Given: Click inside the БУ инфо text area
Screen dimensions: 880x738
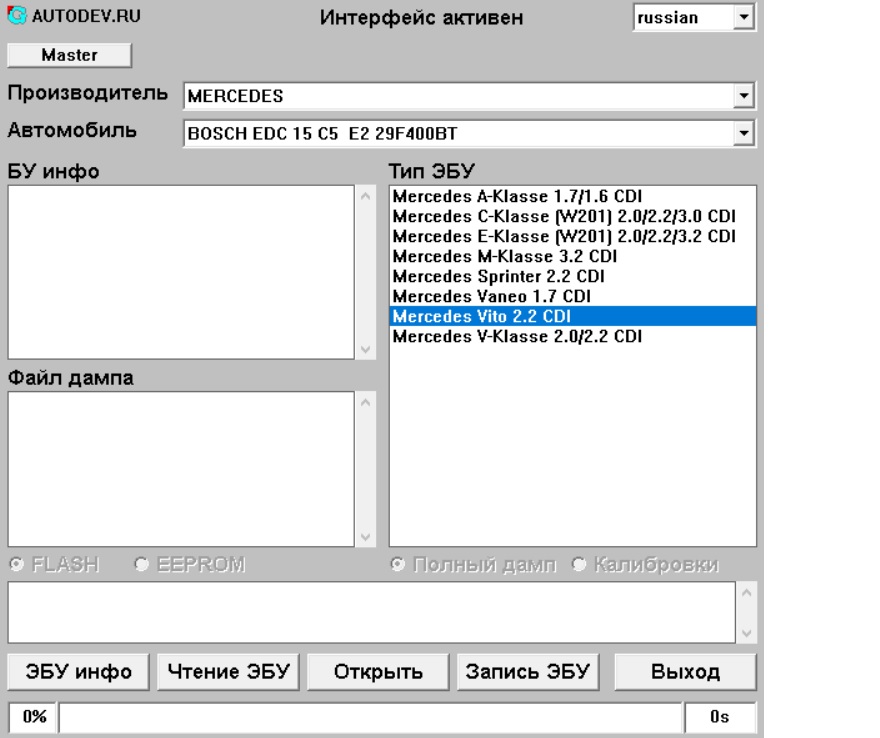Looking at the screenshot, I should point(180,270).
